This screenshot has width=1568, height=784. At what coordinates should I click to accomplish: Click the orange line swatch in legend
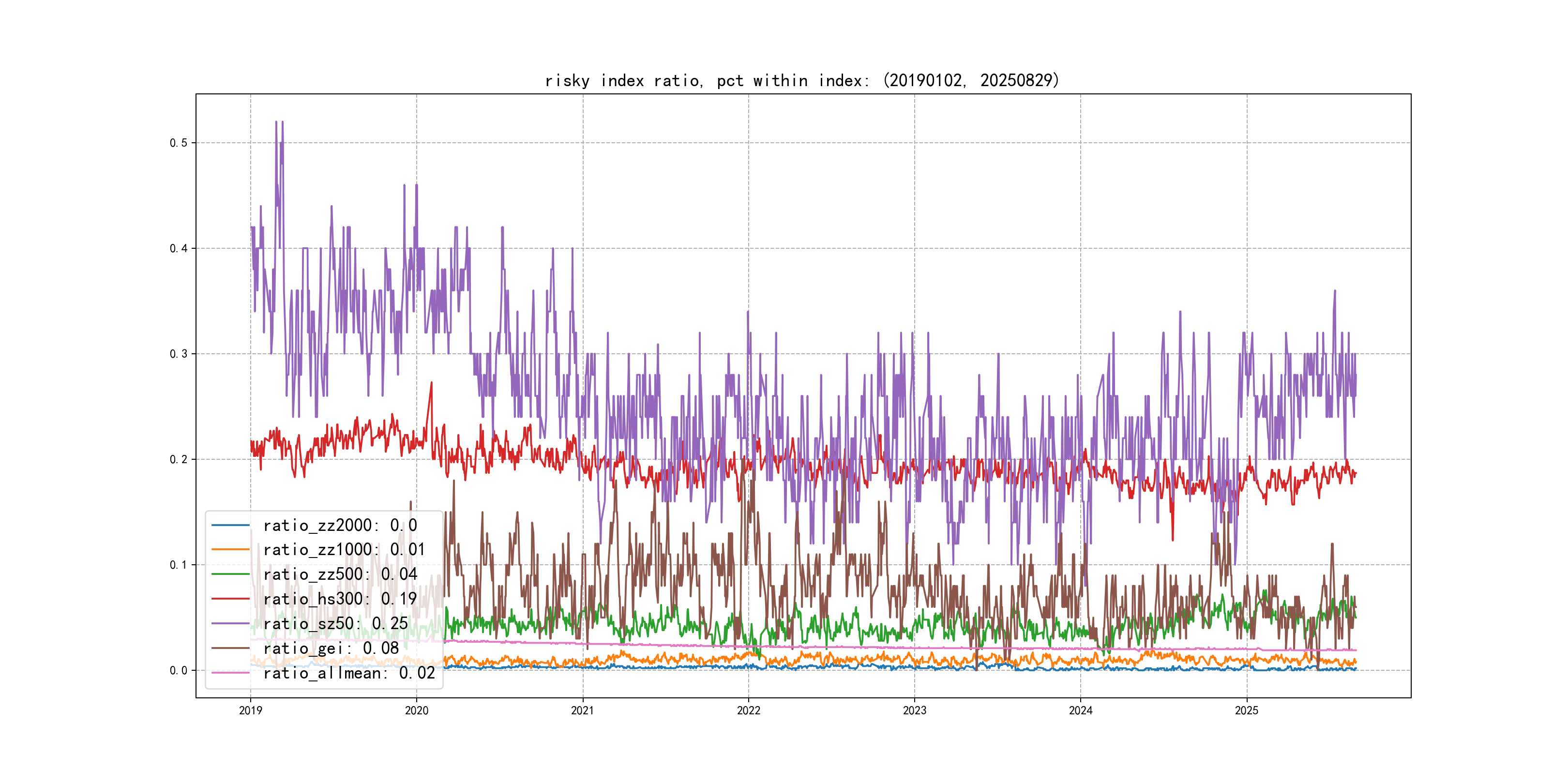coord(231,549)
